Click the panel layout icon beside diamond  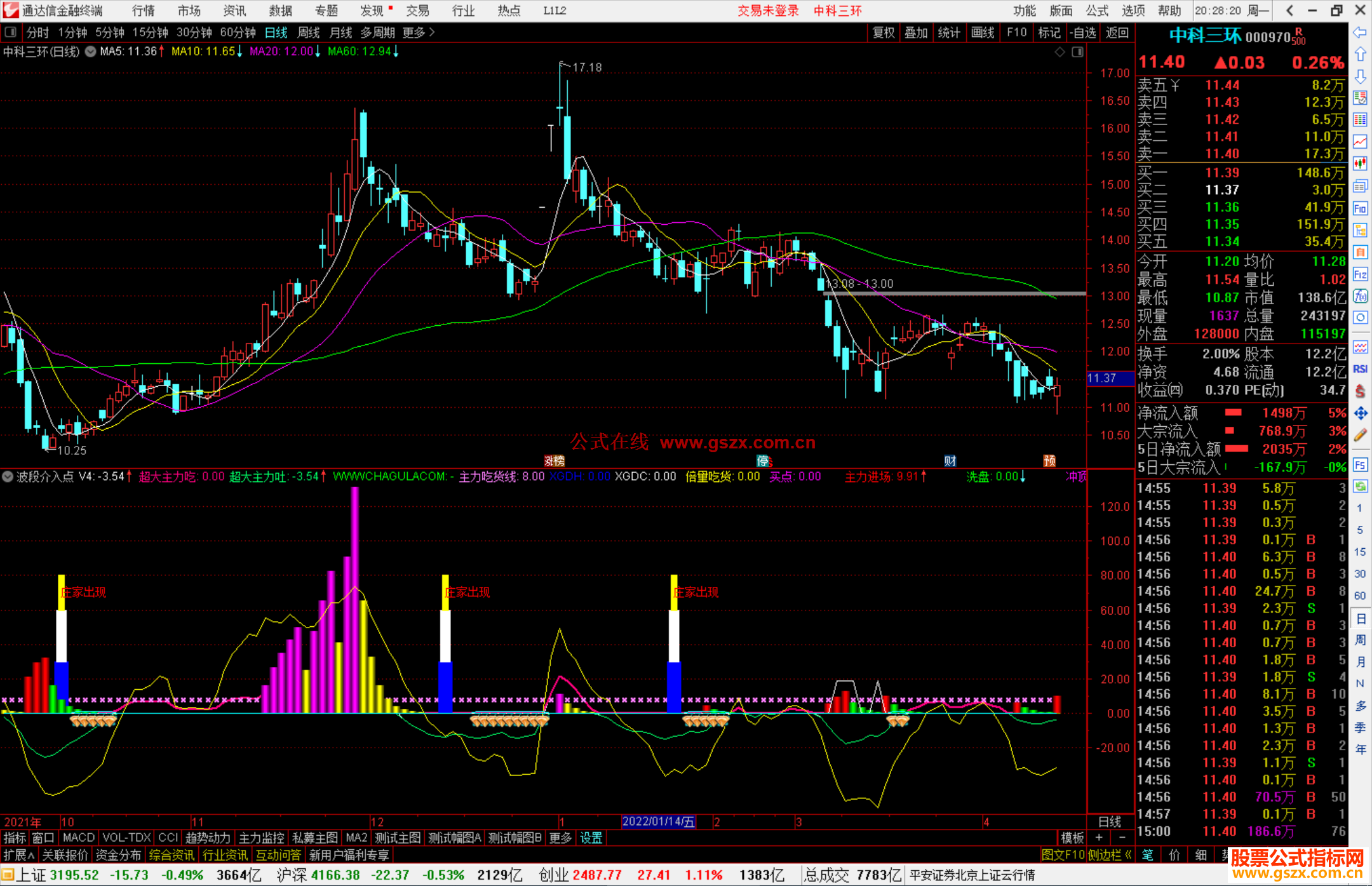tap(1077, 52)
